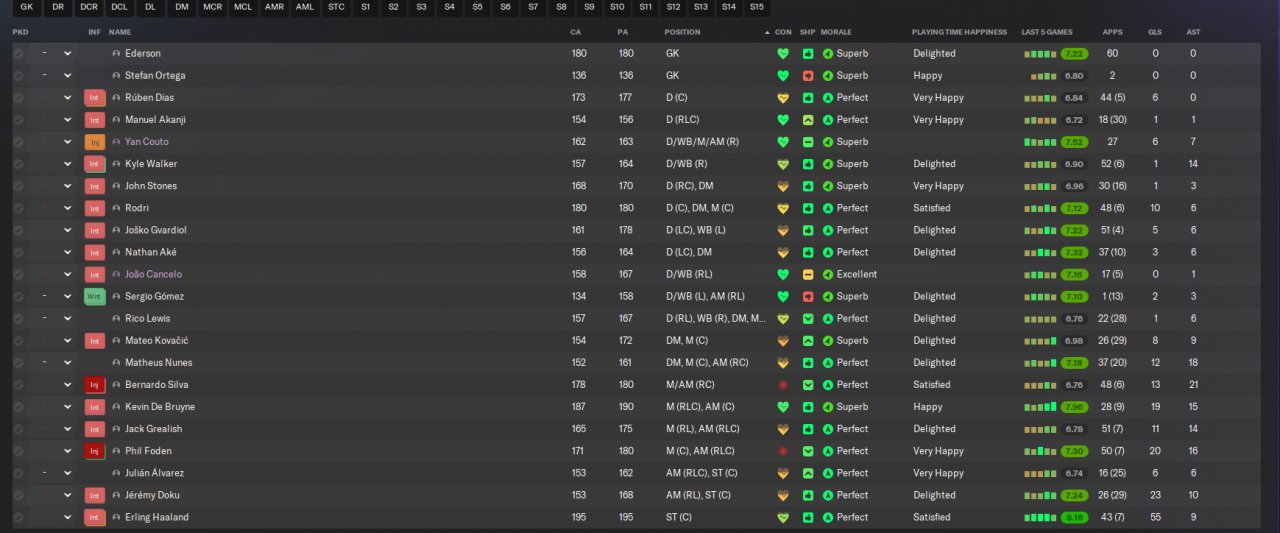
Task: Sort the table by the CA column
Action: (x=575, y=32)
